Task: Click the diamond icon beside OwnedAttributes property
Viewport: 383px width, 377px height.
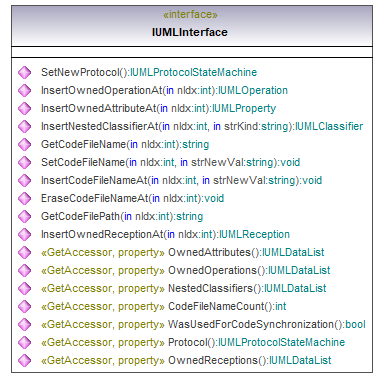Action: click(x=24, y=252)
